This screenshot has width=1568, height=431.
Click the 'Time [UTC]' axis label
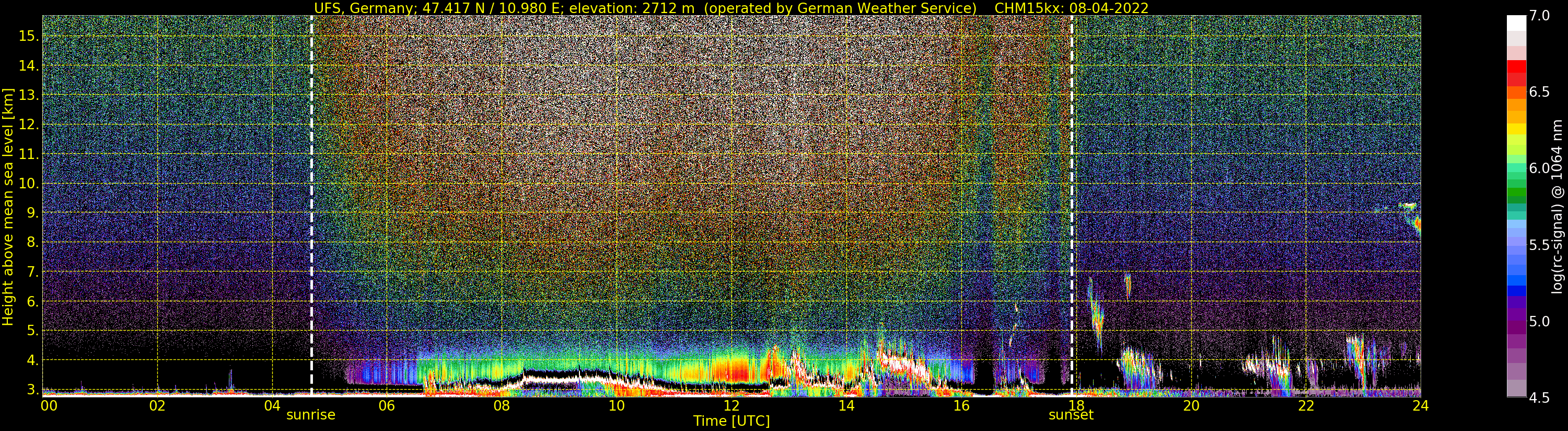click(731, 421)
